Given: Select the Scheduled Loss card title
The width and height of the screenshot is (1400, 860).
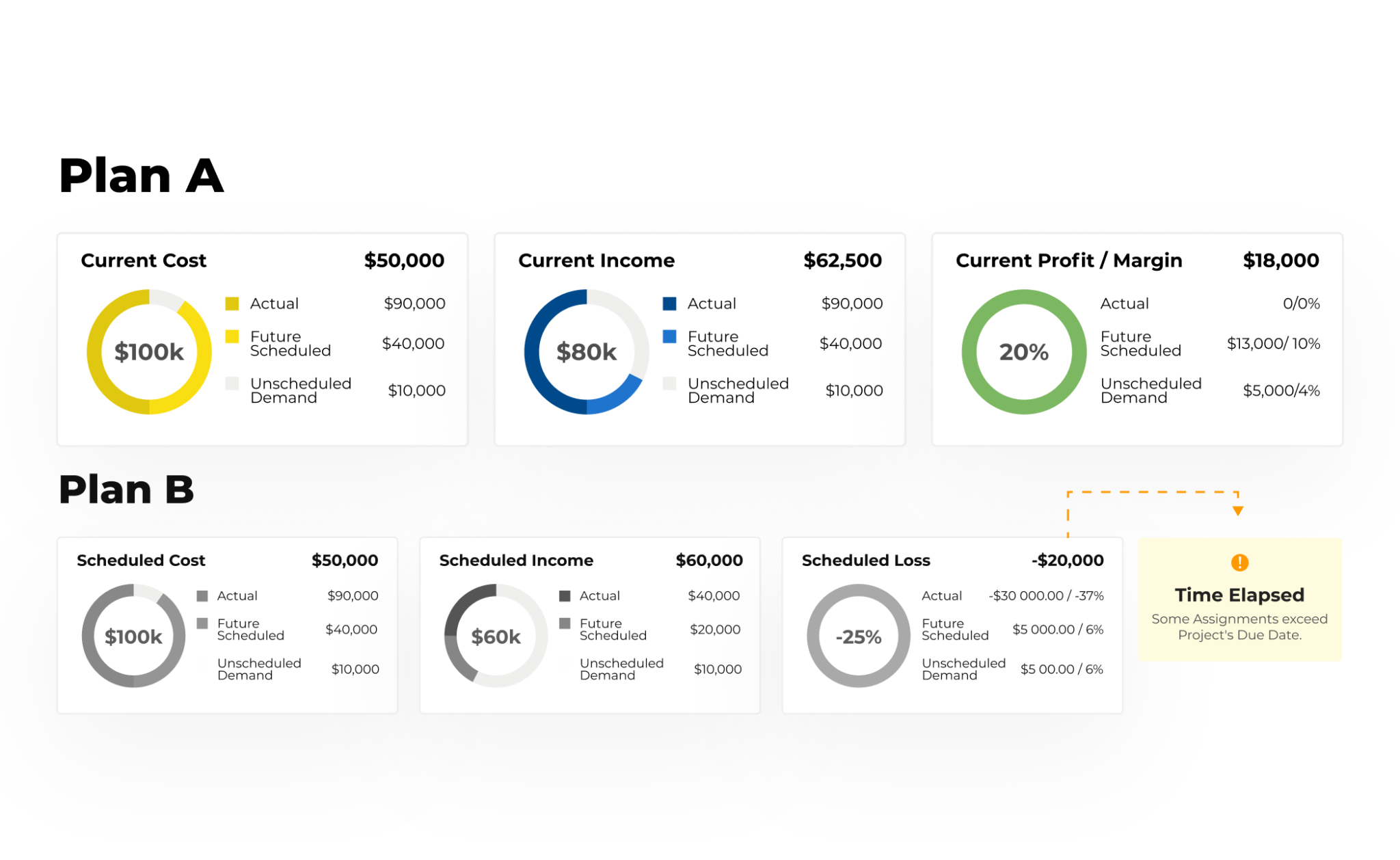Looking at the screenshot, I should (x=865, y=560).
